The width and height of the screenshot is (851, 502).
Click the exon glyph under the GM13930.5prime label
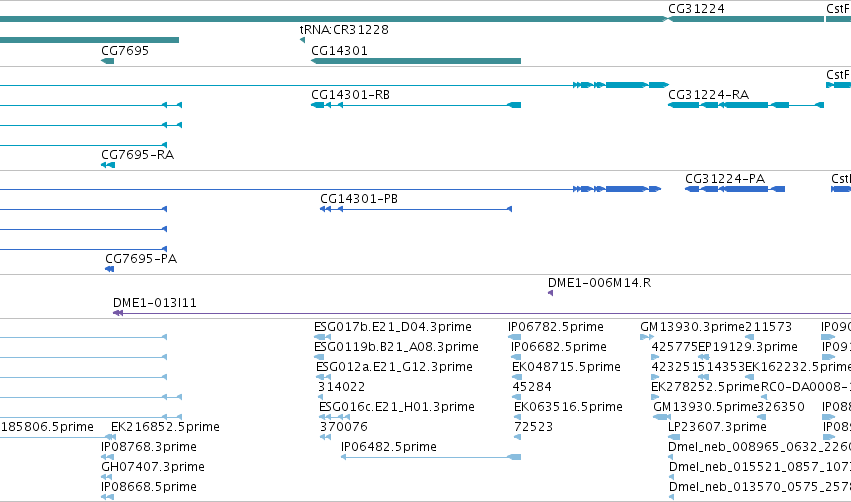[662, 417]
